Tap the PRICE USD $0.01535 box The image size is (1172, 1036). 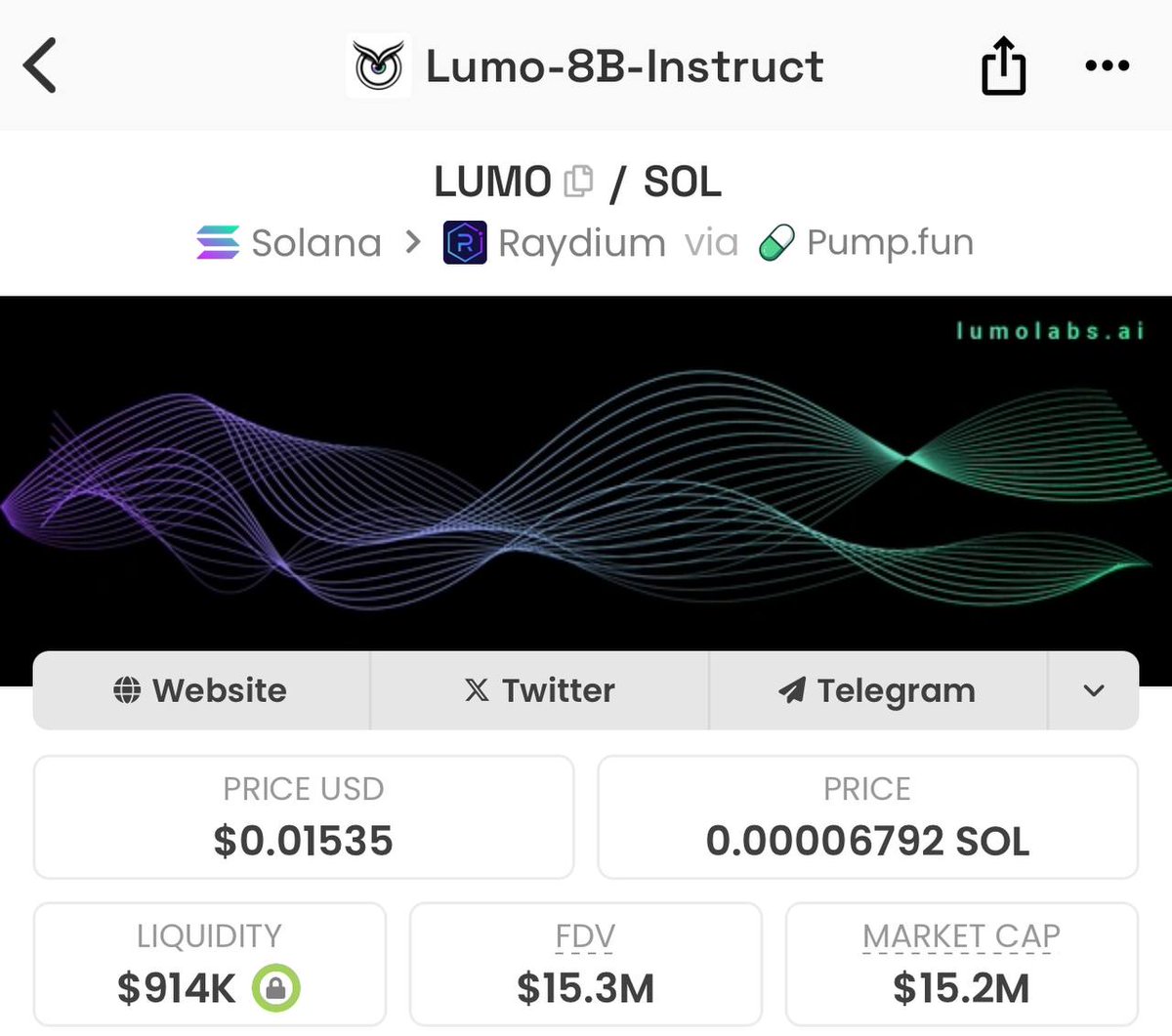[304, 817]
